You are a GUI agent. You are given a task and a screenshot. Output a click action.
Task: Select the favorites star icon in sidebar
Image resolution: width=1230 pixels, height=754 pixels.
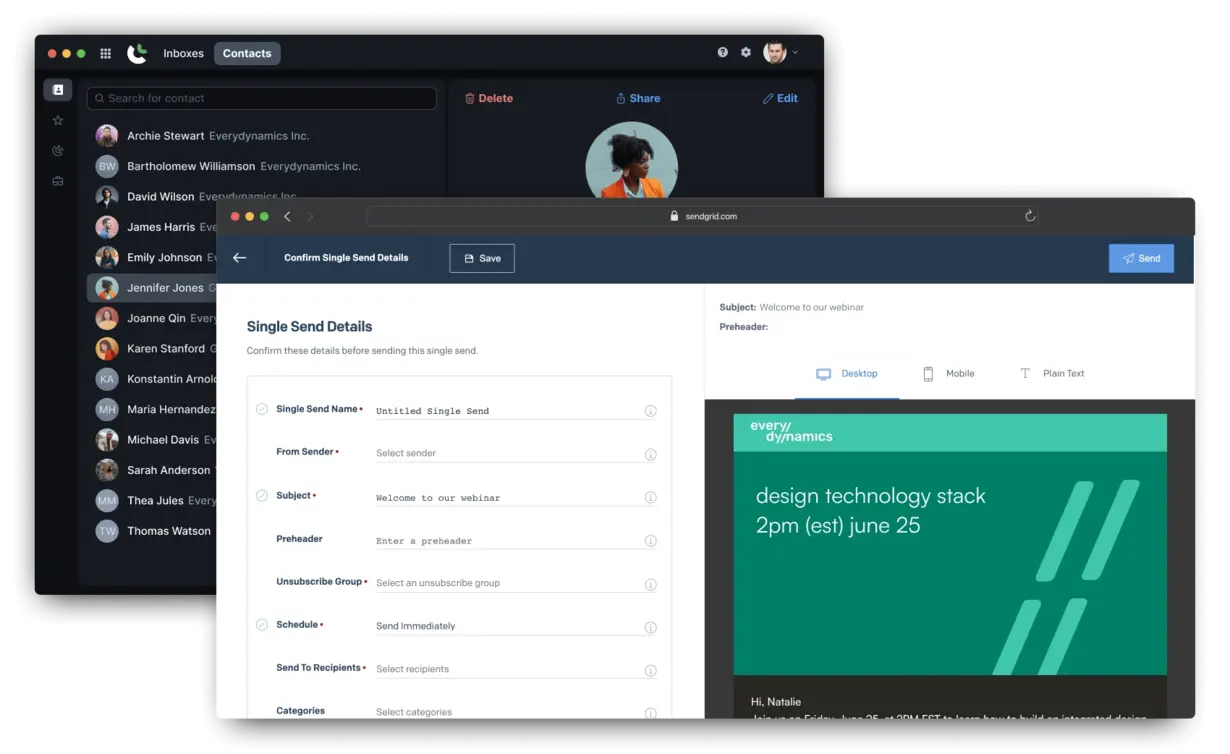tap(58, 120)
